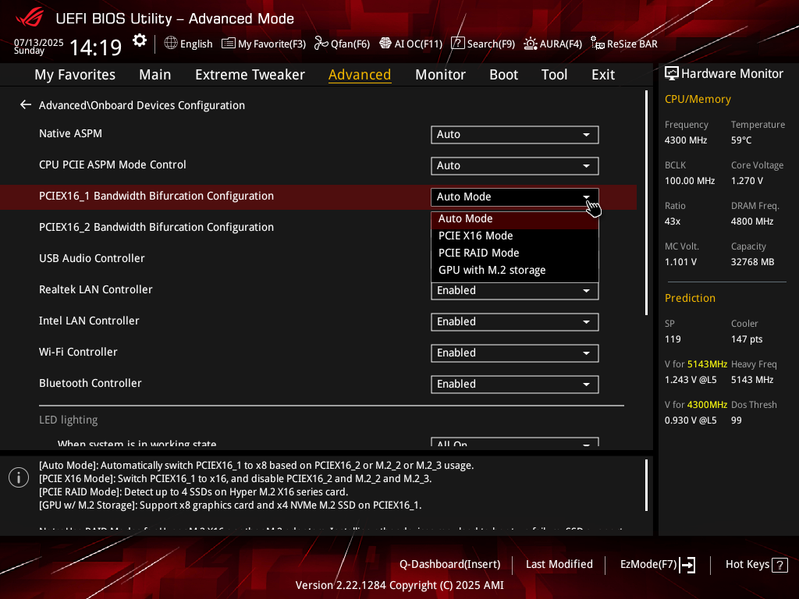
Task: Click the AURA(F4) light icon
Action: click(530, 44)
